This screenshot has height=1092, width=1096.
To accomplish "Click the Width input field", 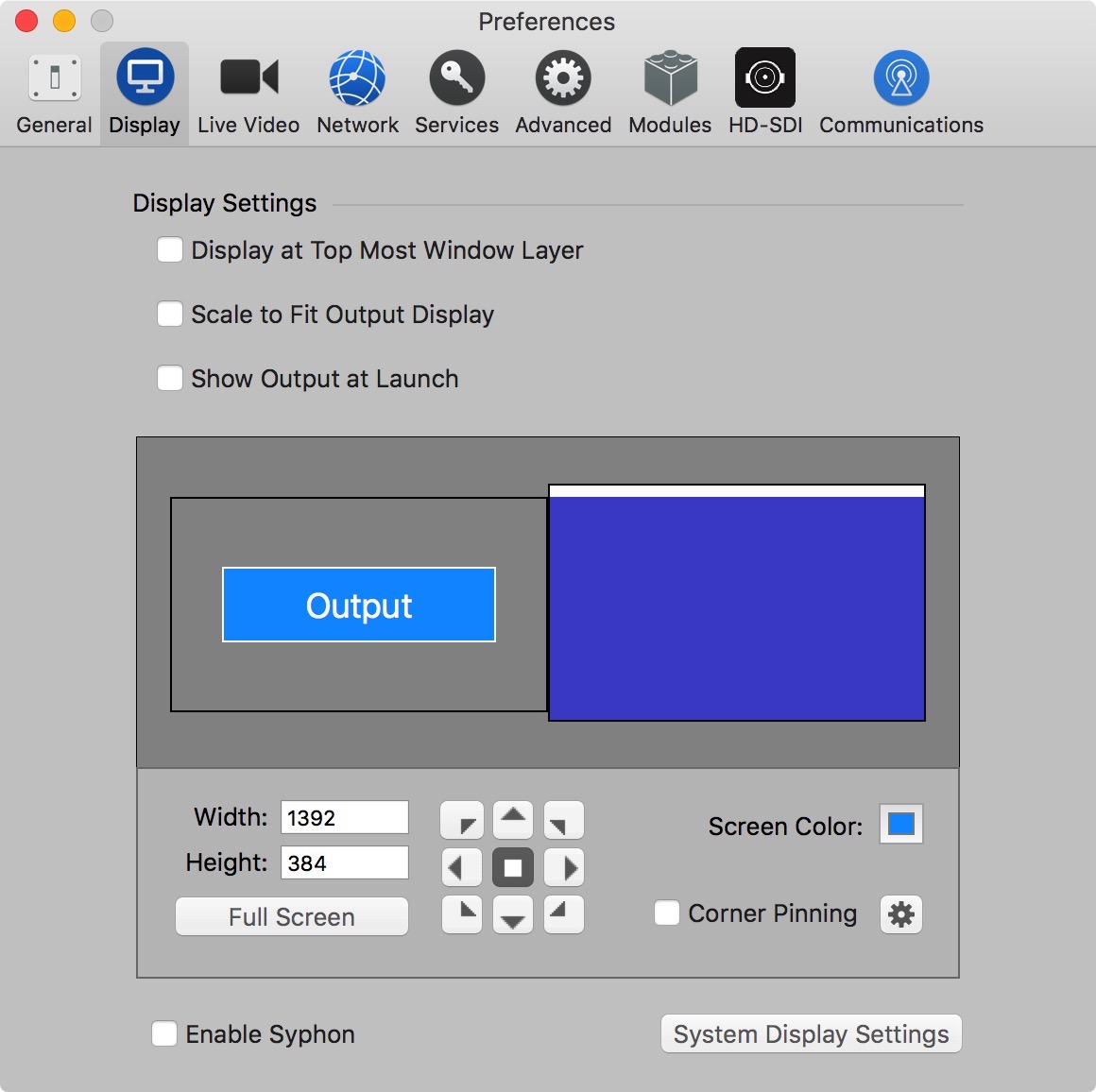I will [345, 818].
